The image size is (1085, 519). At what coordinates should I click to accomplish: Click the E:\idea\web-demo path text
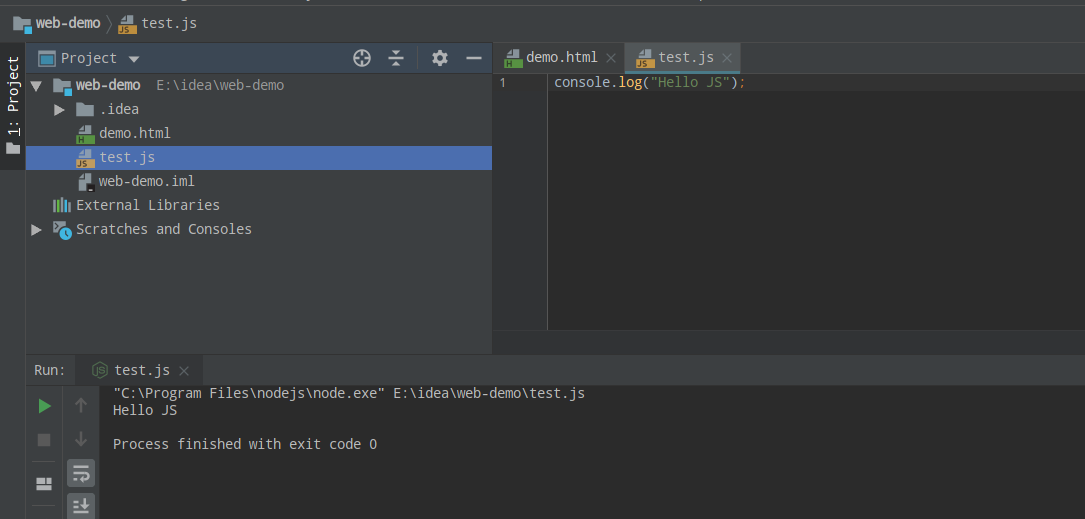[220, 86]
